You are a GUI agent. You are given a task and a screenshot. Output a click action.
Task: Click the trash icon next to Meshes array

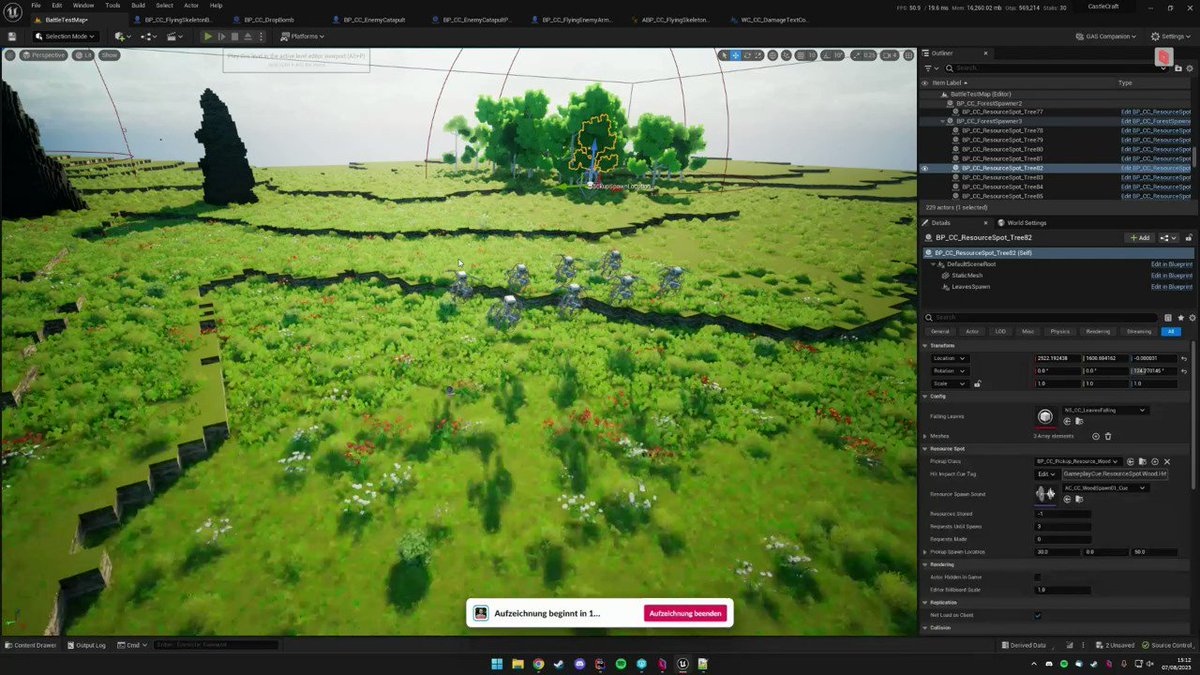click(x=1108, y=436)
